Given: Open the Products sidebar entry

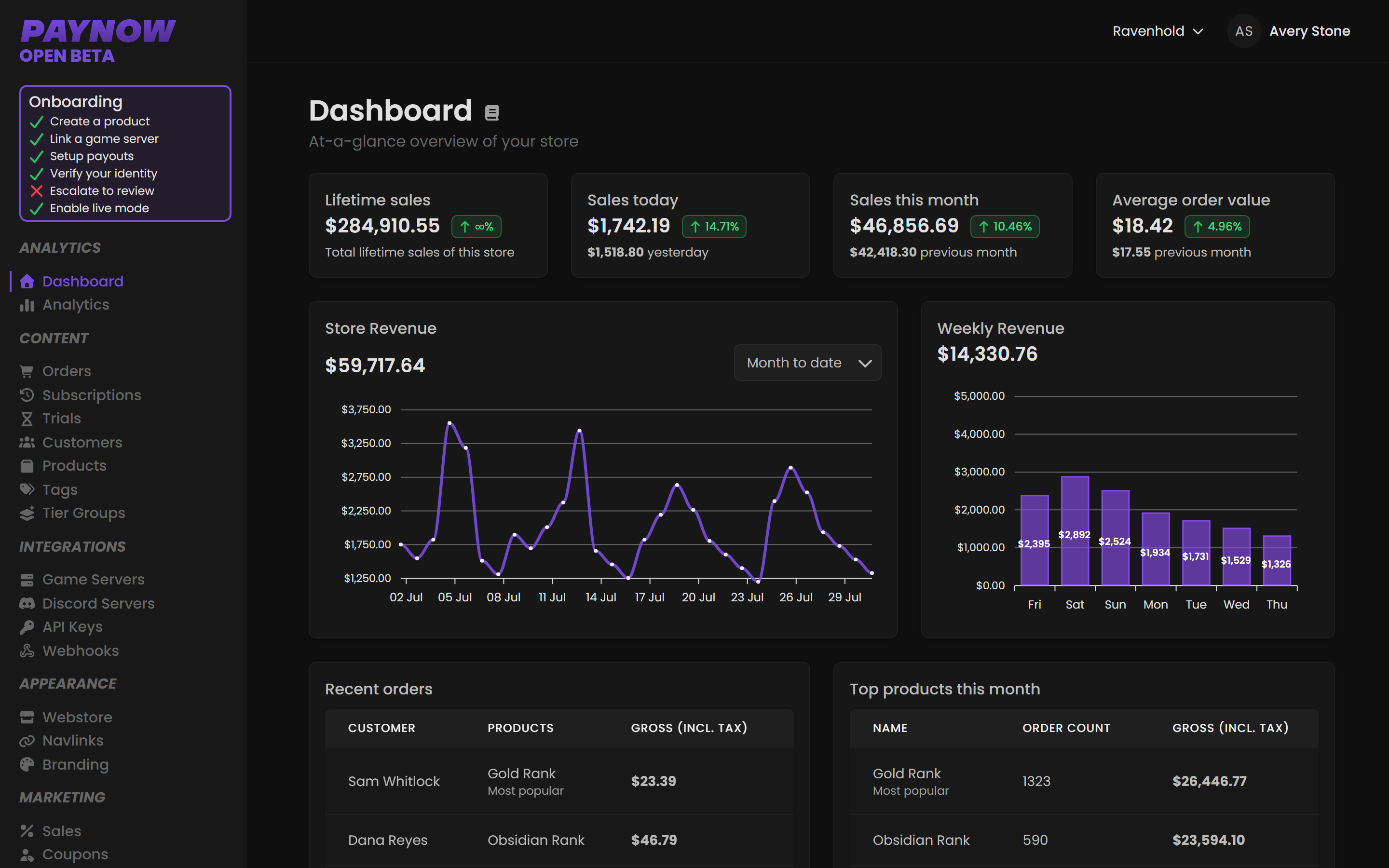Looking at the screenshot, I should tap(74, 465).
